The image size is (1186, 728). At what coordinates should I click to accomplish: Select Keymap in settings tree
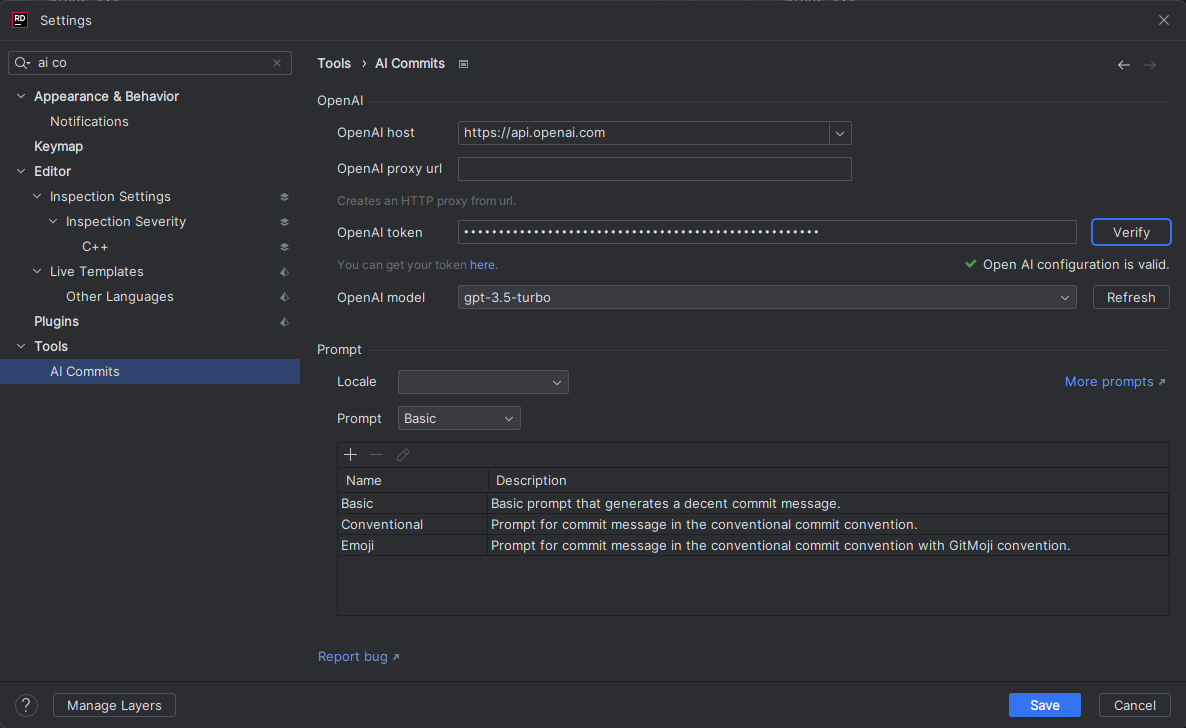coord(58,146)
